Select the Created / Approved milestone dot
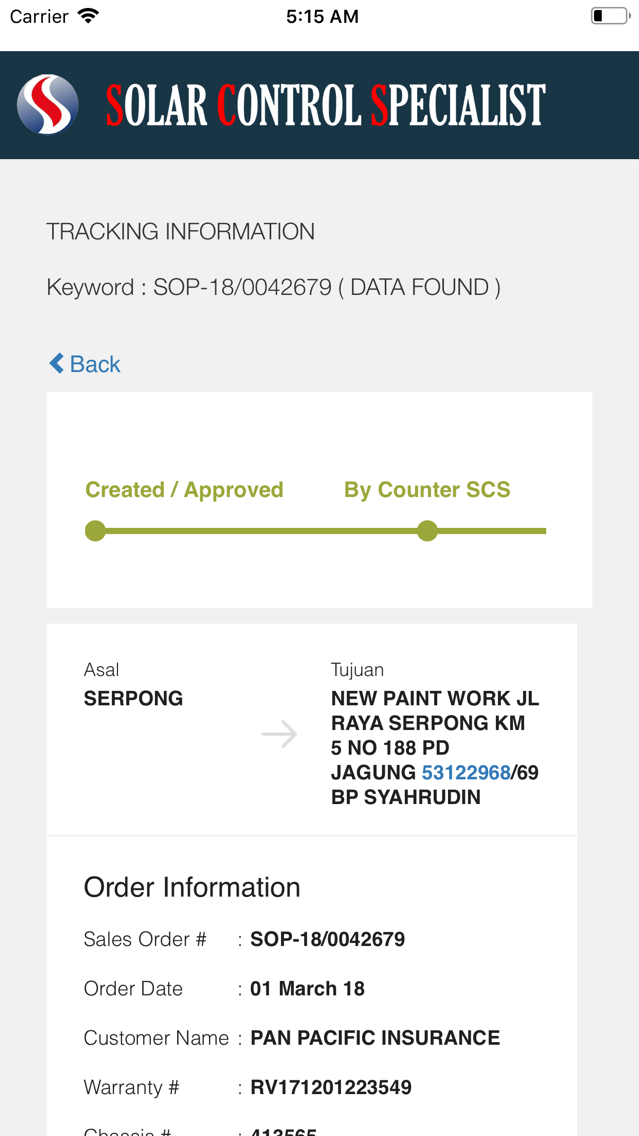 click(95, 531)
